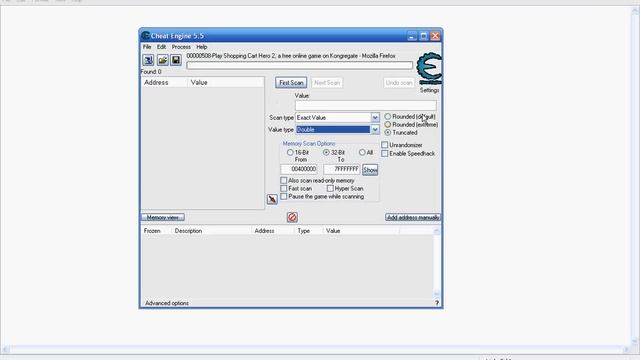Open the Edit menu

click(x=162, y=47)
